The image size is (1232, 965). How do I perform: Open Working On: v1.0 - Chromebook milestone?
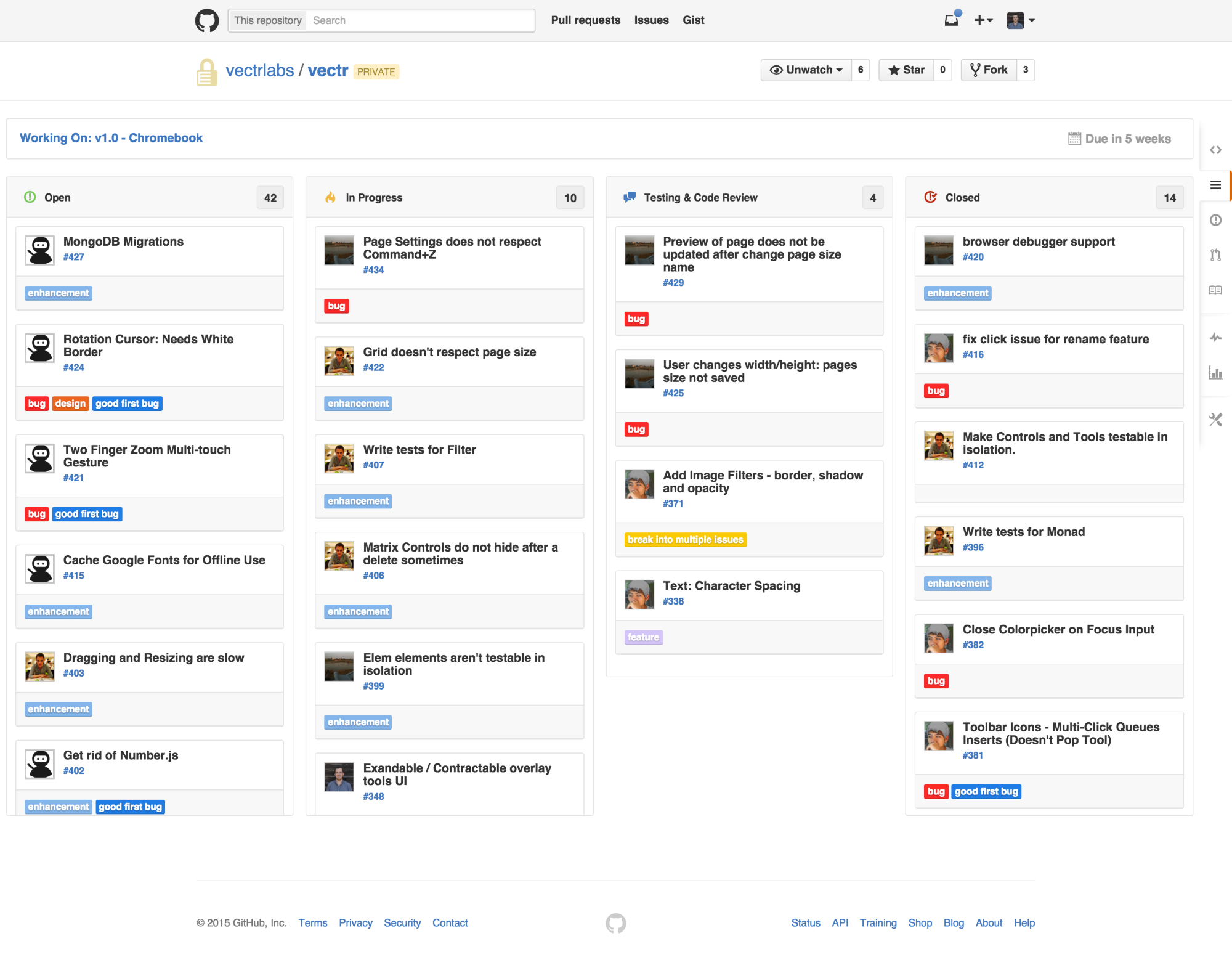point(111,138)
